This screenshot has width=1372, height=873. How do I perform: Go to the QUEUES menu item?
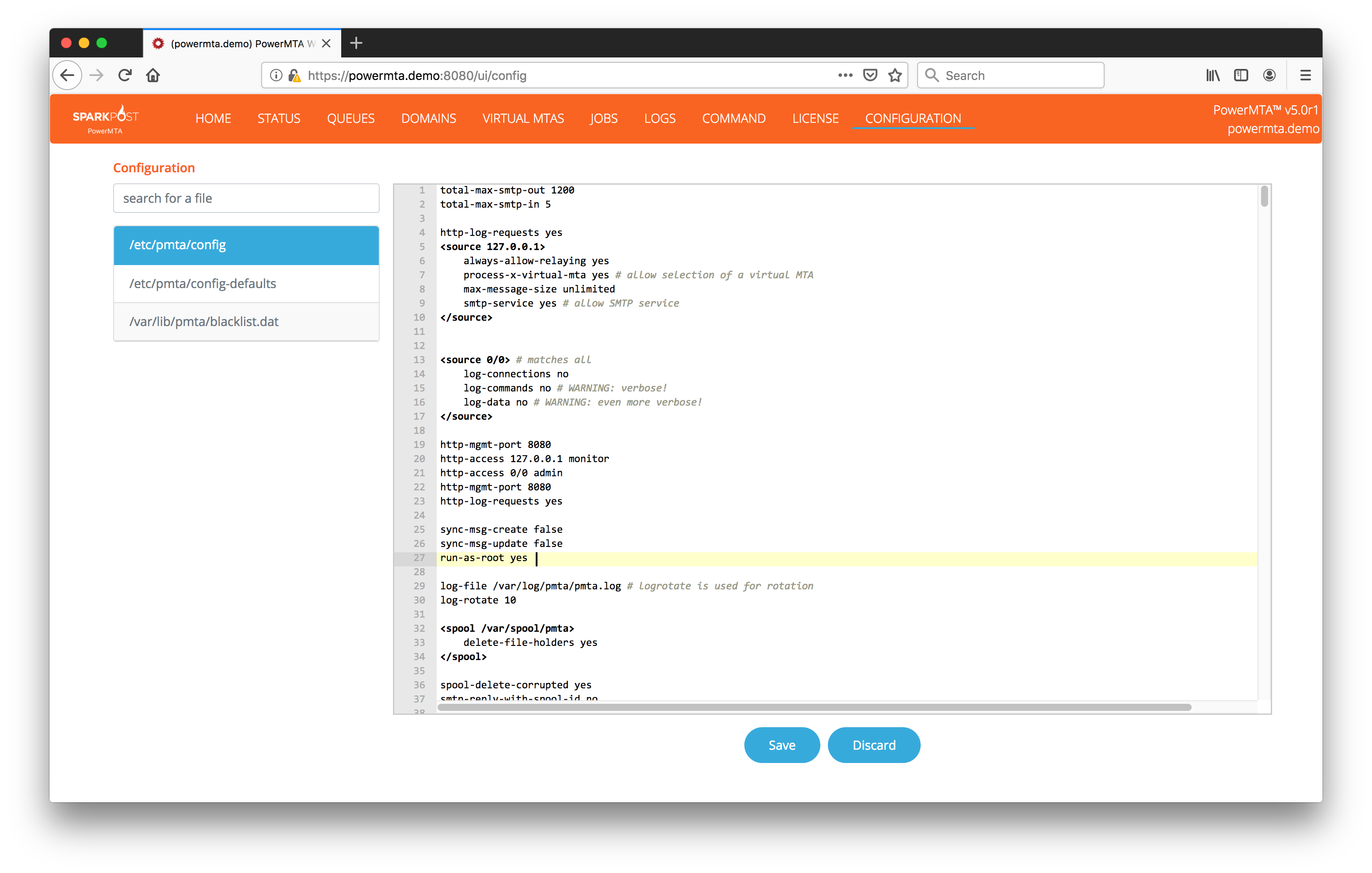[351, 118]
